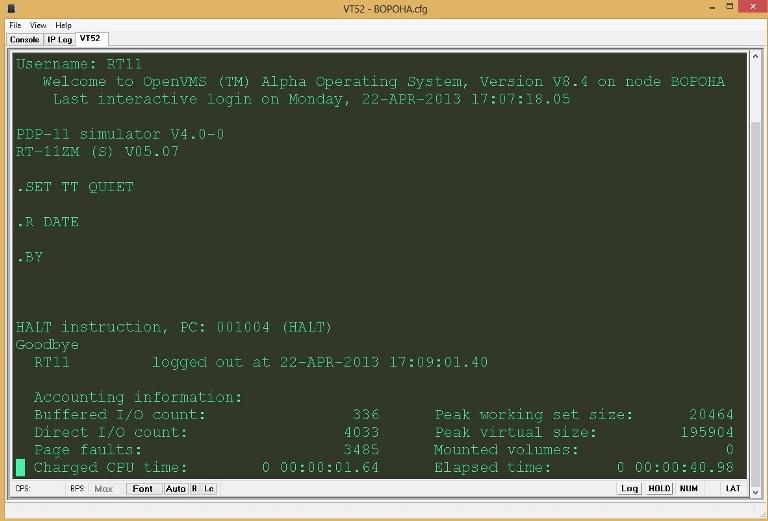Toggle the Auto button in status bar
This screenshot has height=521, width=768.
click(175, 489)
